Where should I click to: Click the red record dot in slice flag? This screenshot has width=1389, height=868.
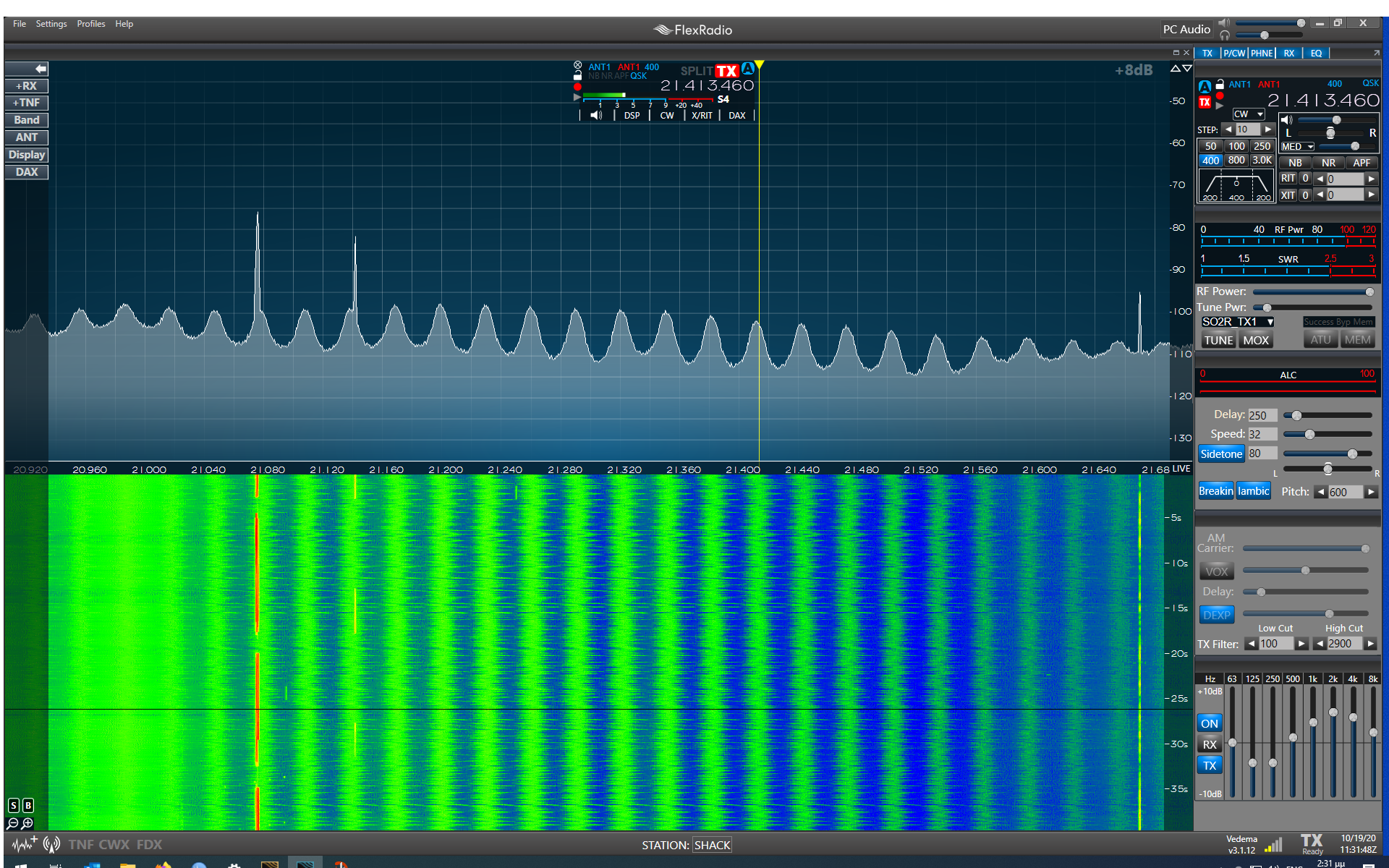click(577, 87)
